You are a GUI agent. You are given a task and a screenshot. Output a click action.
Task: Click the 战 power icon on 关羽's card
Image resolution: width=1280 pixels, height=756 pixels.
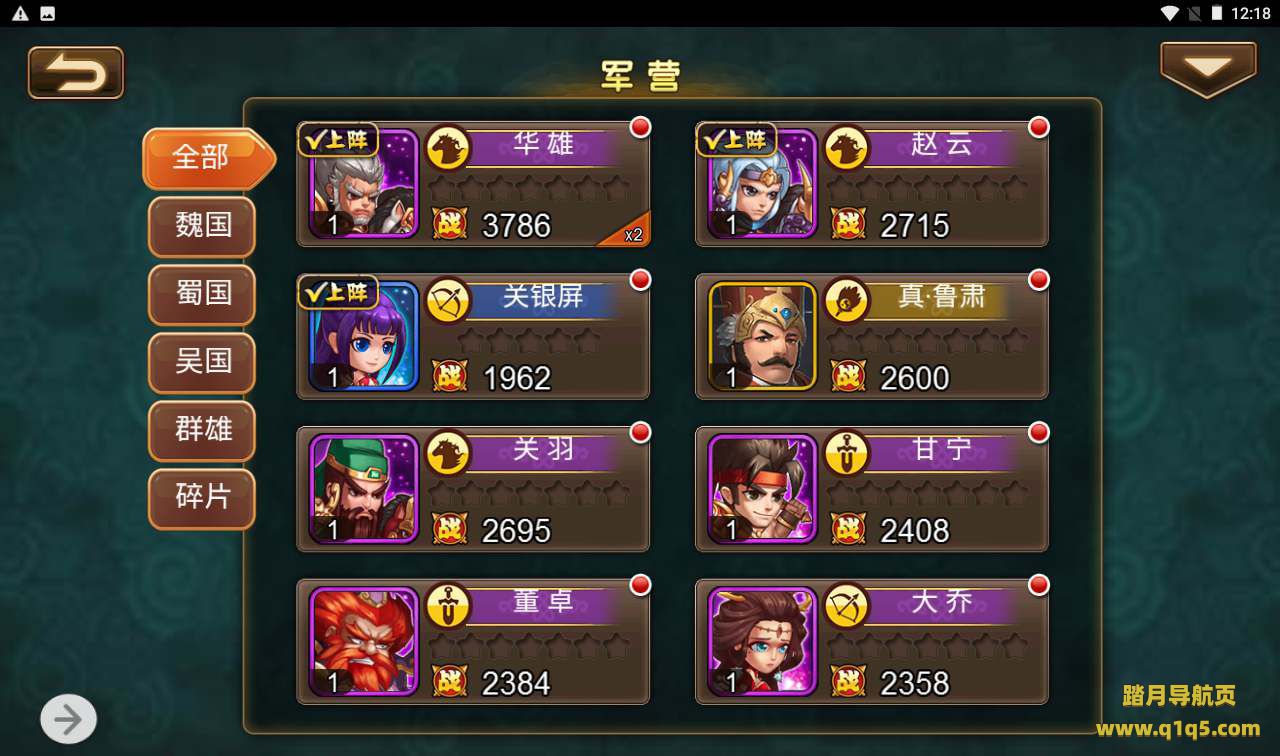tap(450, 529)
